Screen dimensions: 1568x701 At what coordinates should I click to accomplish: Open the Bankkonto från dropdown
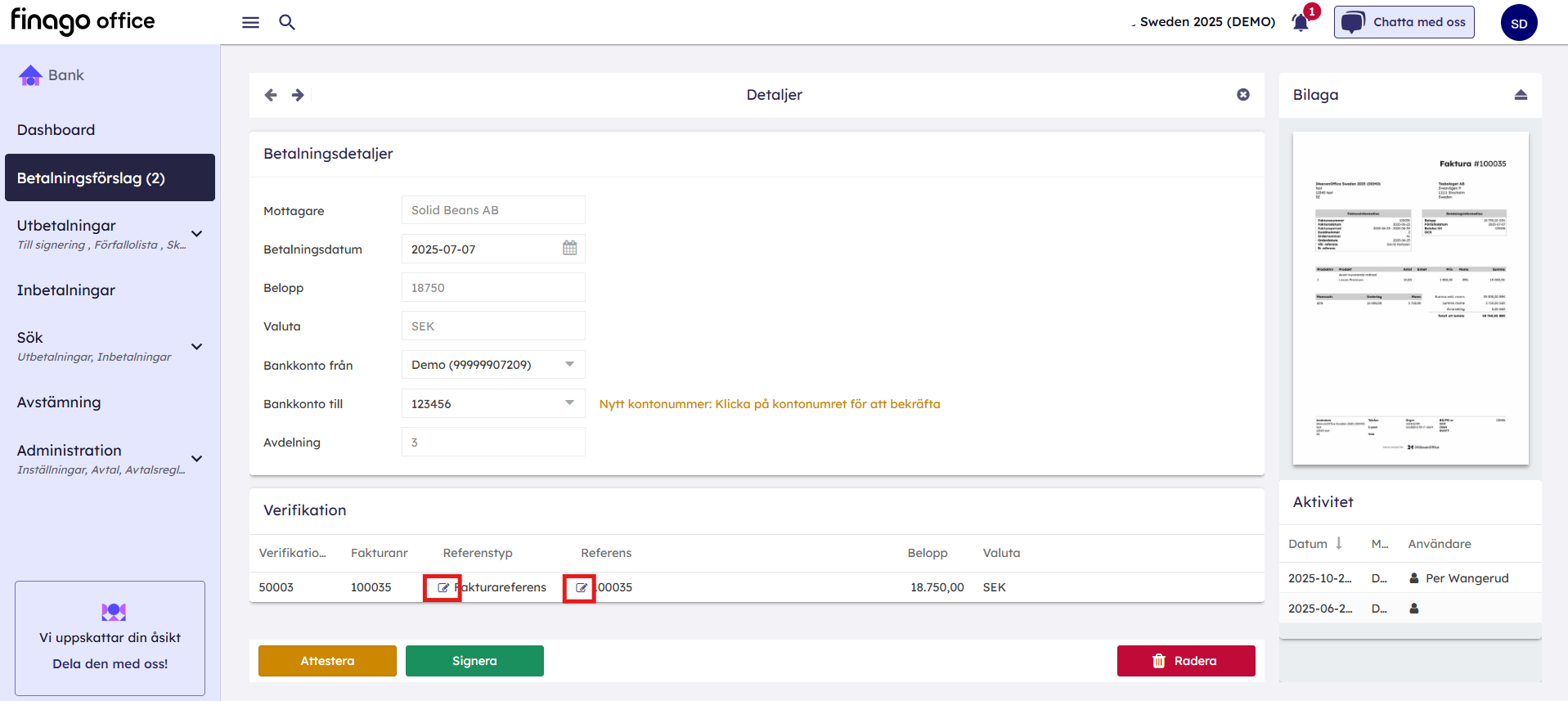pyautogui.click(x=569, y=365)
